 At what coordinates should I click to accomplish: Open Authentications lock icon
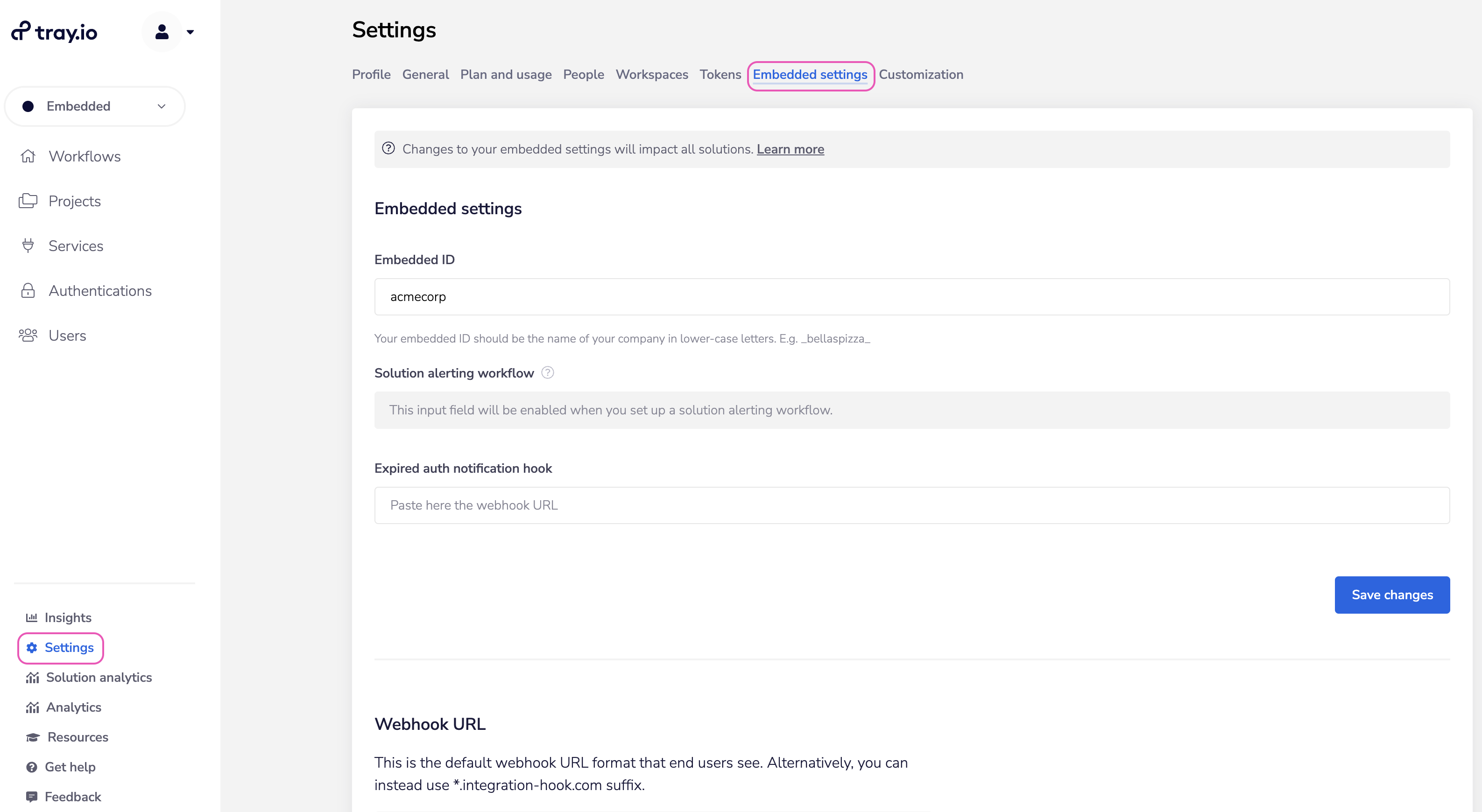click(x=28, y=291)
